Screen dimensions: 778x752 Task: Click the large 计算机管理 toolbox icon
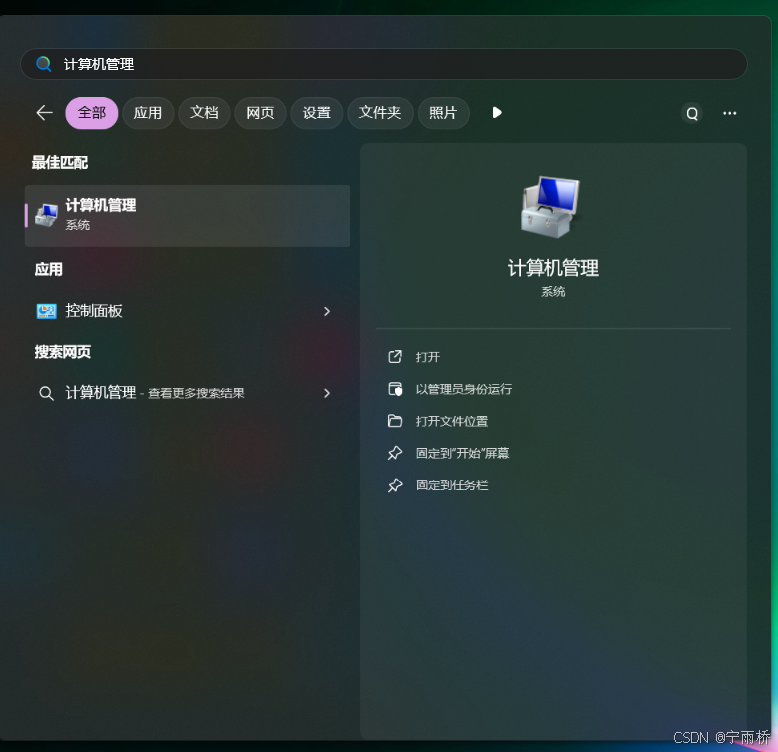pos(550,207)
